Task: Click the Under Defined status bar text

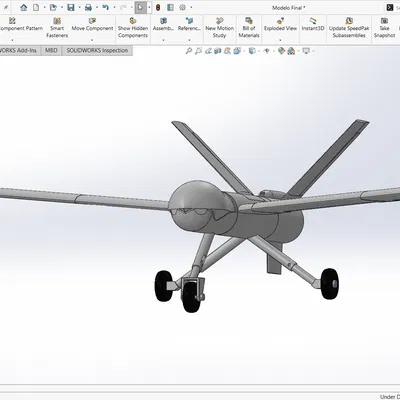Action: (x=390, y=397)
